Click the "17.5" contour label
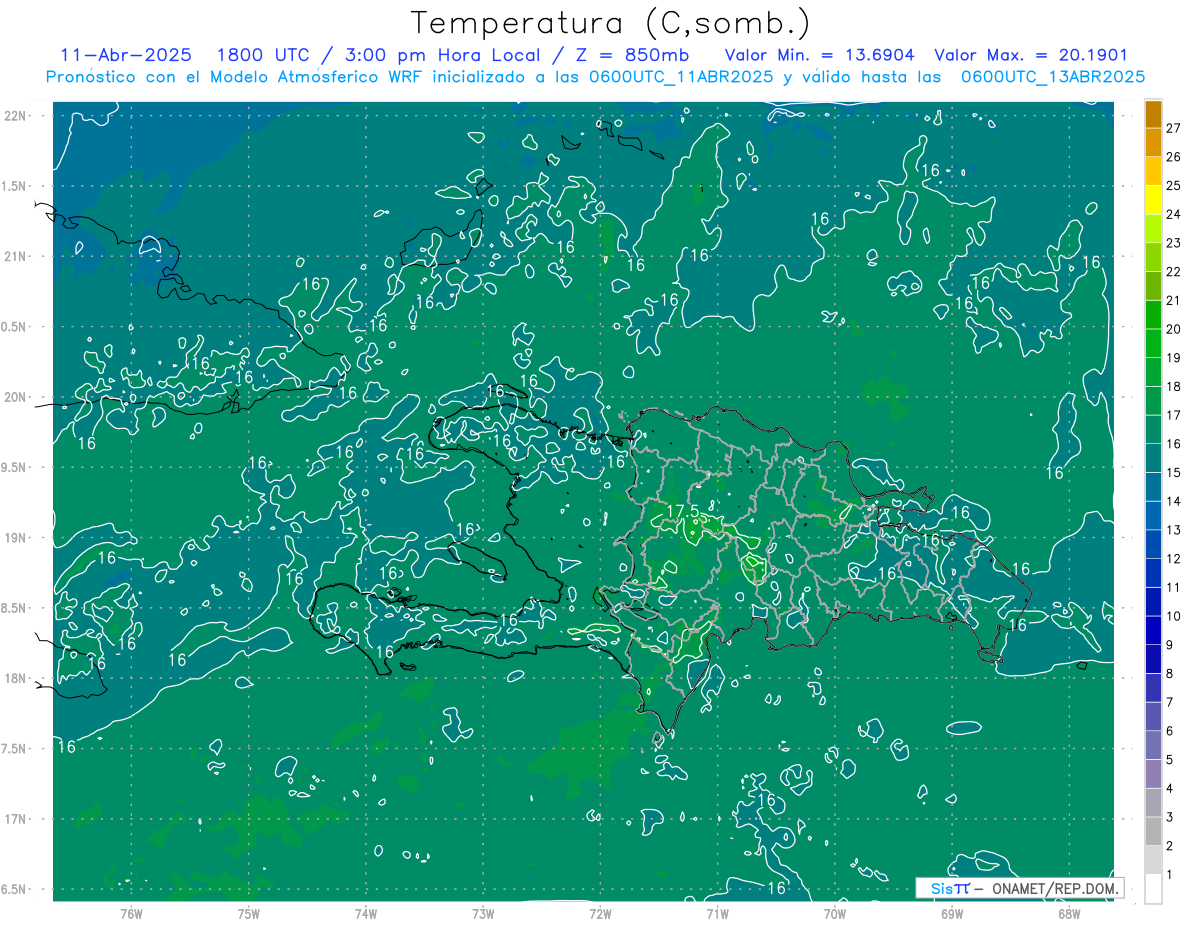Screen dimensions: 1200x927 (x=681, y=511)
